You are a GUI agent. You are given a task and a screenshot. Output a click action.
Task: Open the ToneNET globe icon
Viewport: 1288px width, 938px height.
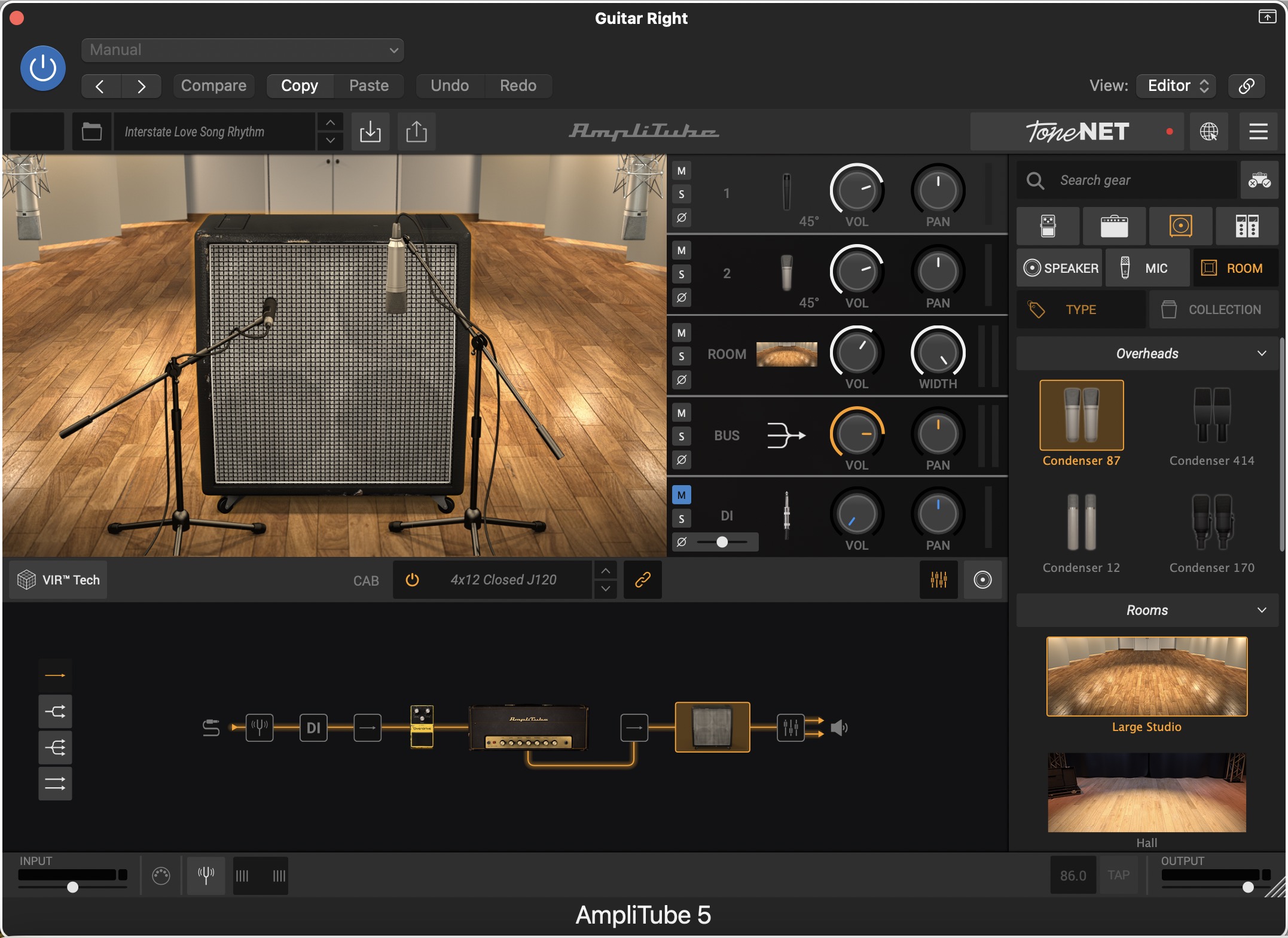coord(1208,131)
